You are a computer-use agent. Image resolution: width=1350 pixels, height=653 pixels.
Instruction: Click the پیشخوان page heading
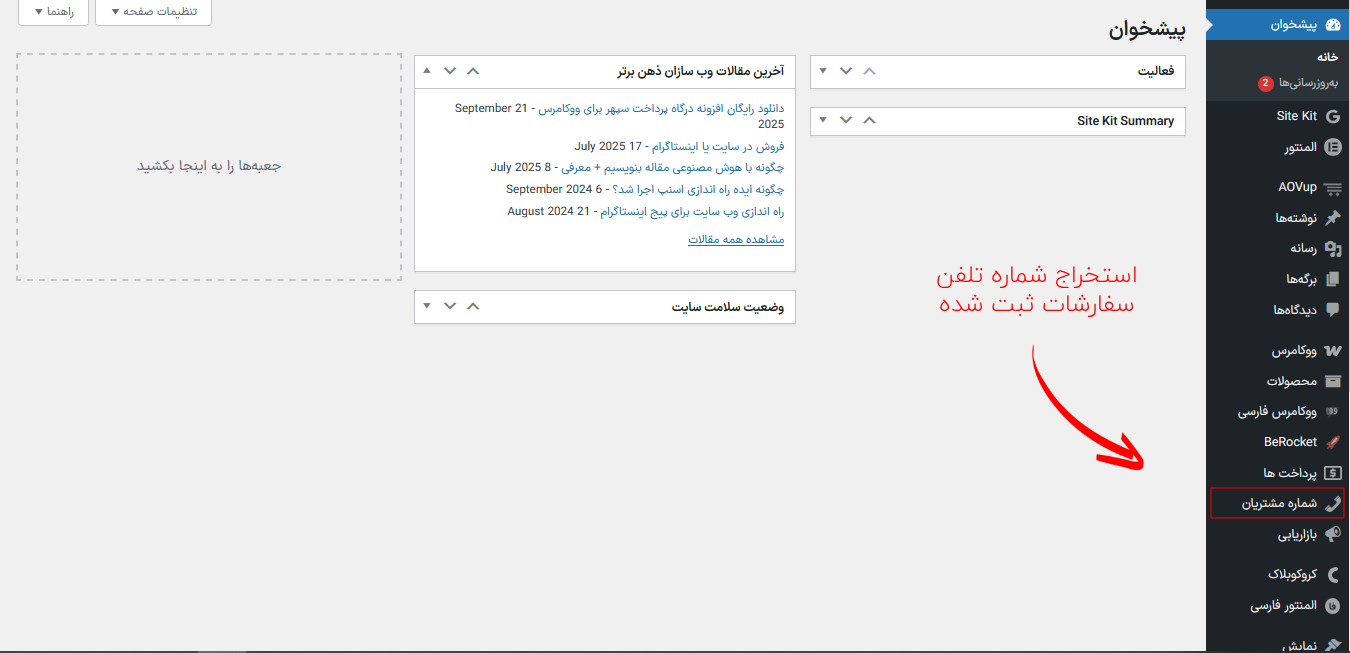1147,29
